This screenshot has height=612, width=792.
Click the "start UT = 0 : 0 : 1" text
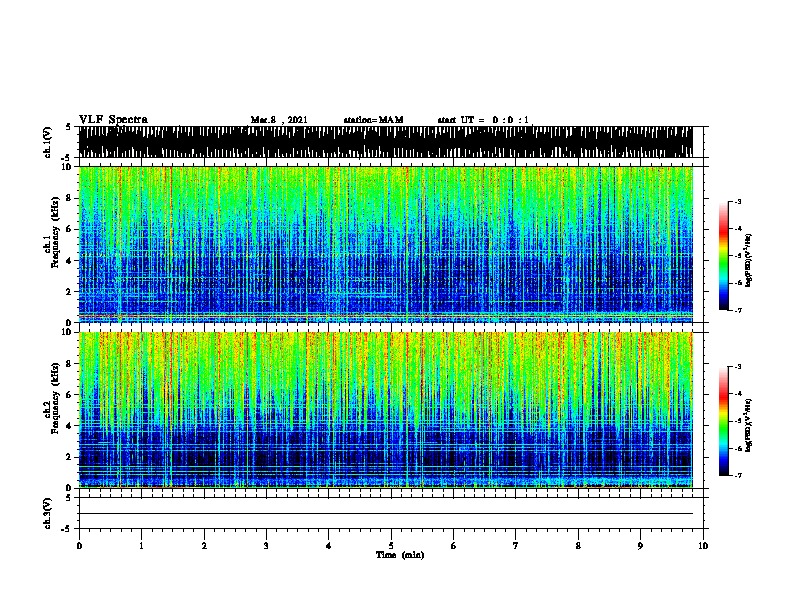483,120
